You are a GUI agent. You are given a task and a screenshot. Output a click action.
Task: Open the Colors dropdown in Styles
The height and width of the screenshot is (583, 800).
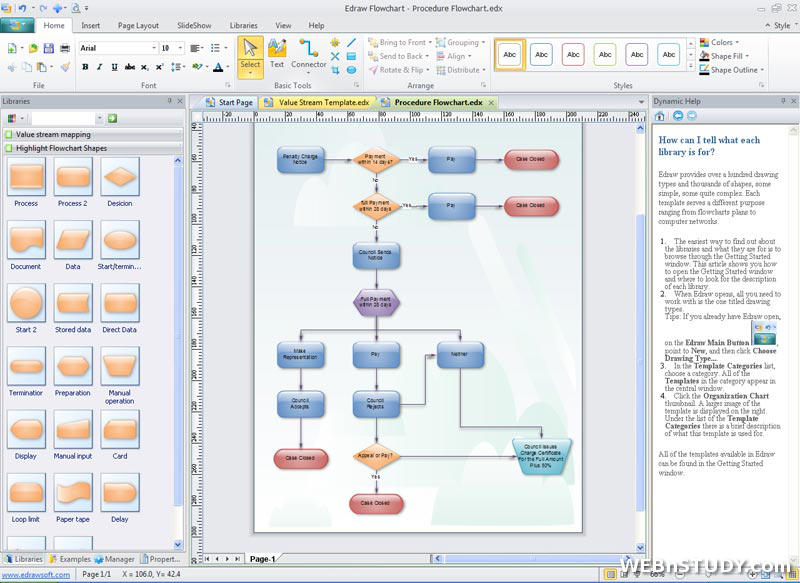pos(719,42)
